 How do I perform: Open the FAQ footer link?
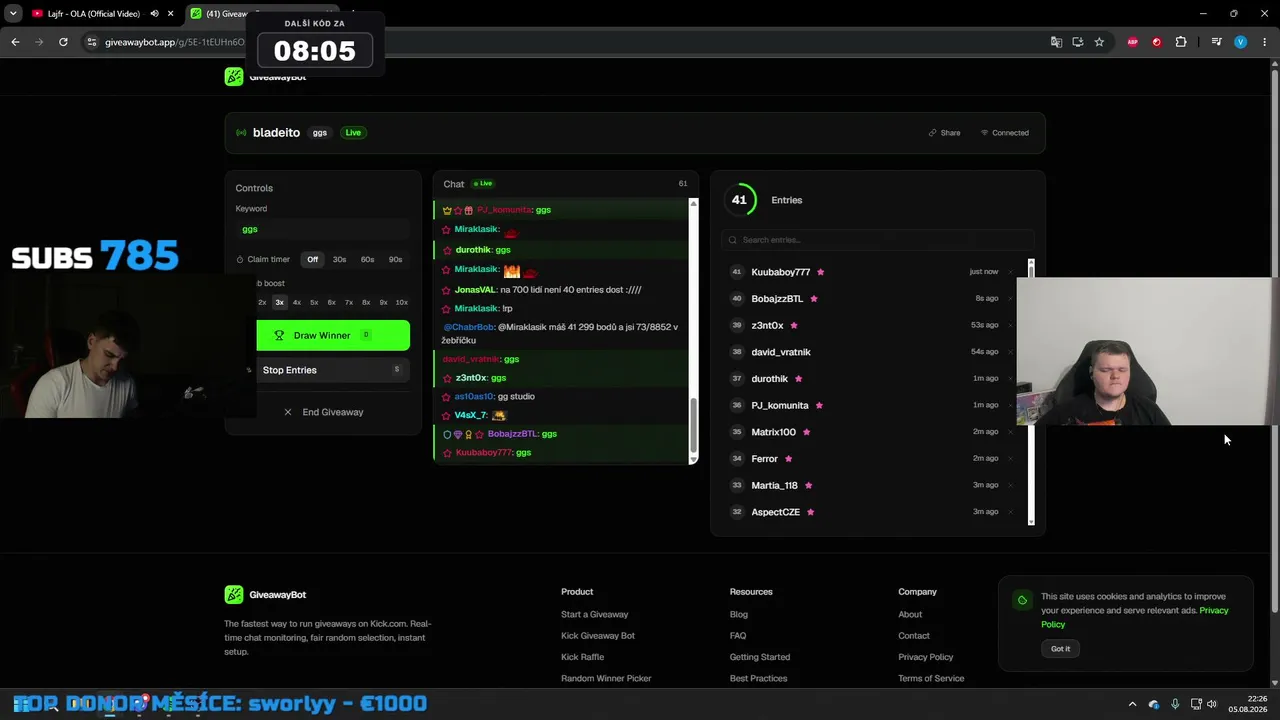click(x=738, y=636)
